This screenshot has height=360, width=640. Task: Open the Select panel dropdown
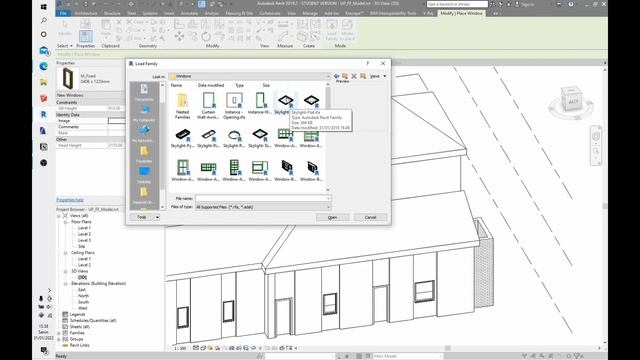coord(64,46)
